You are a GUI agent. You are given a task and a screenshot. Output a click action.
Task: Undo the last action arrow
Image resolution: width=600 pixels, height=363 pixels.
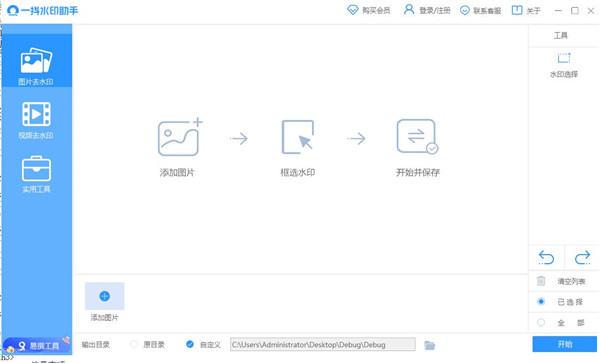[546, 257]
